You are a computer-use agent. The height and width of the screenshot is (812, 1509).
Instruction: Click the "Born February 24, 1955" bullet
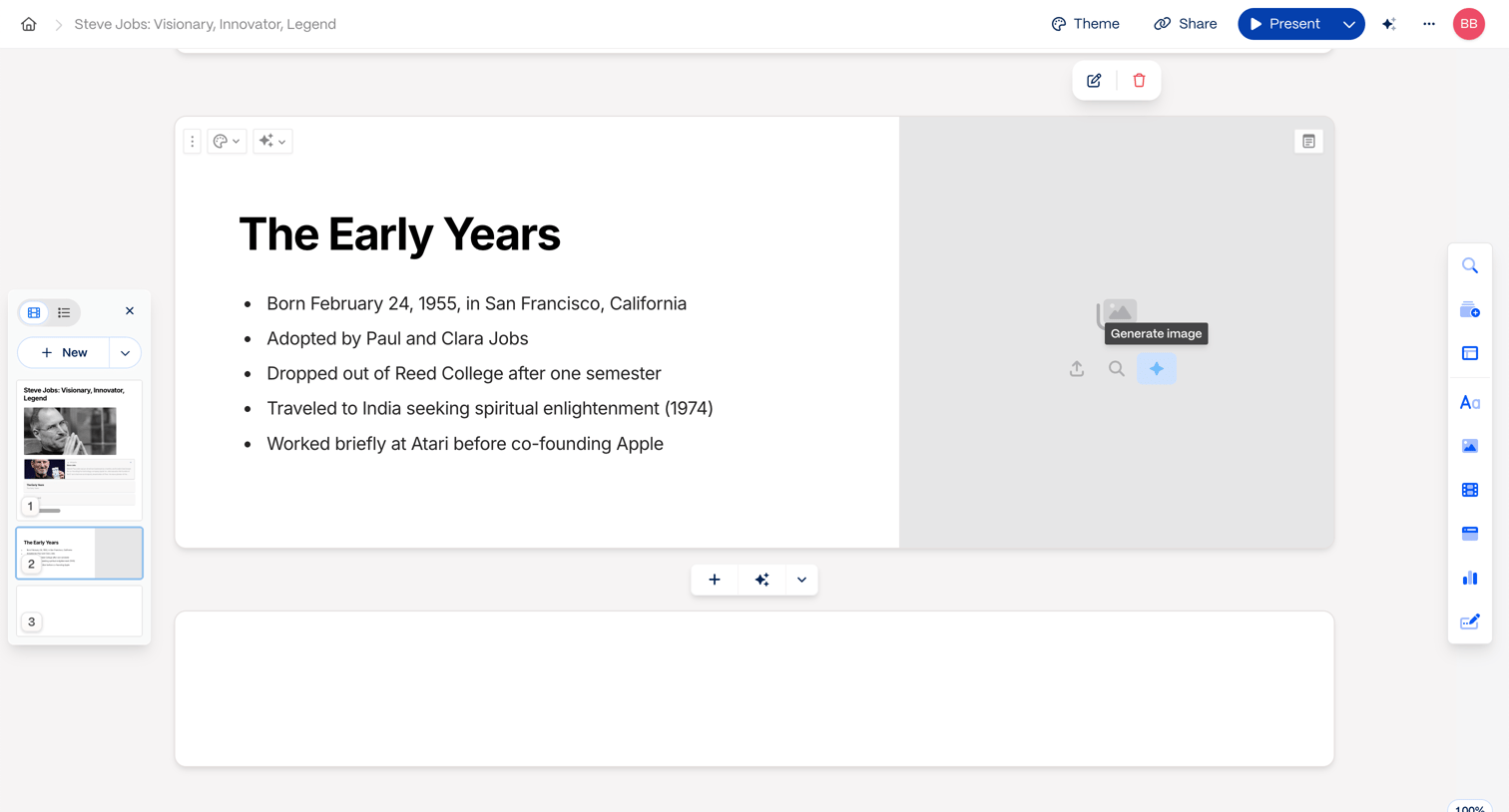(x=476, y=303)
